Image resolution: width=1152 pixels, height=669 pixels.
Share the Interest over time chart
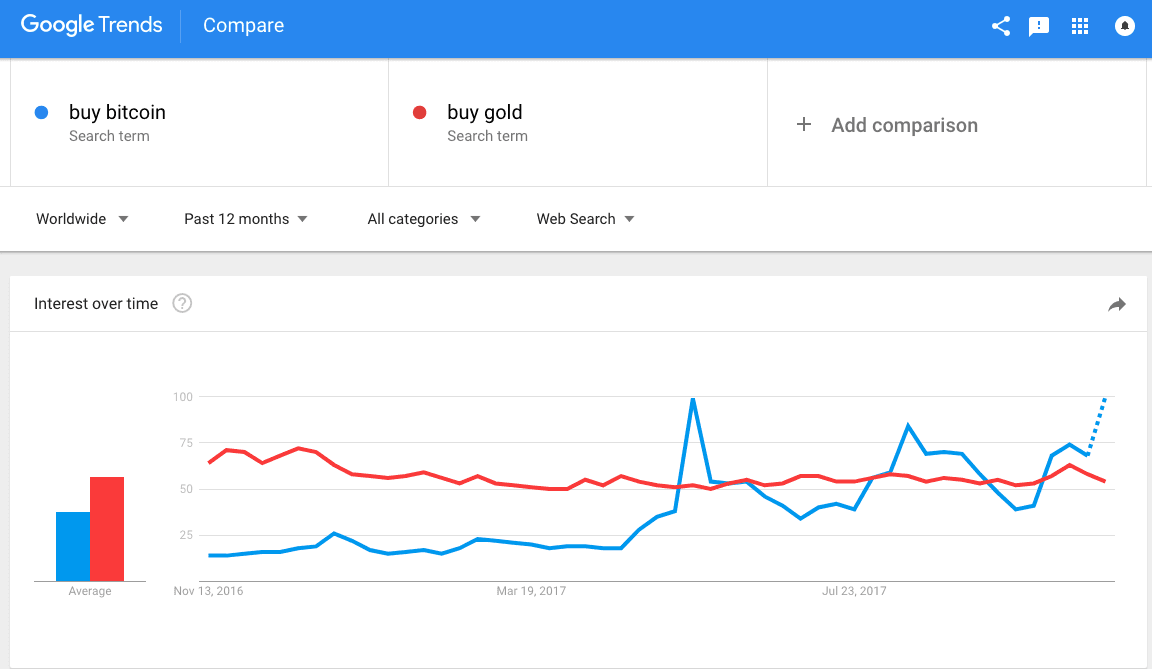1117,304
